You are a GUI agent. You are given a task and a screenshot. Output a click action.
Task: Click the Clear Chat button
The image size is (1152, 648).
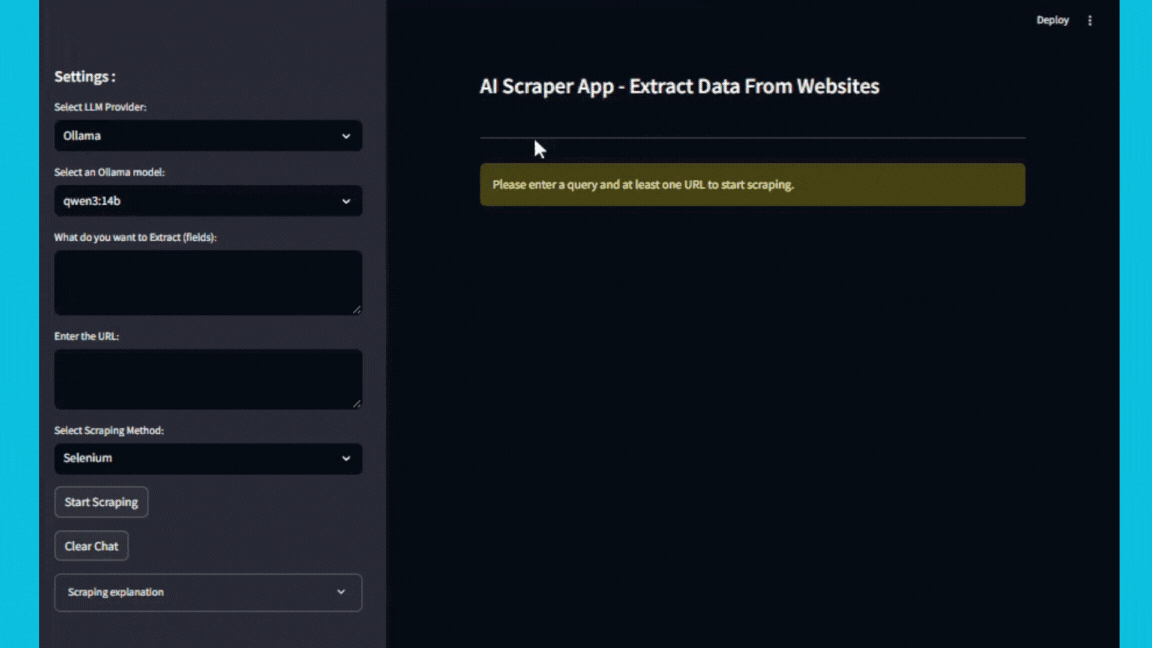click(91, 546)
